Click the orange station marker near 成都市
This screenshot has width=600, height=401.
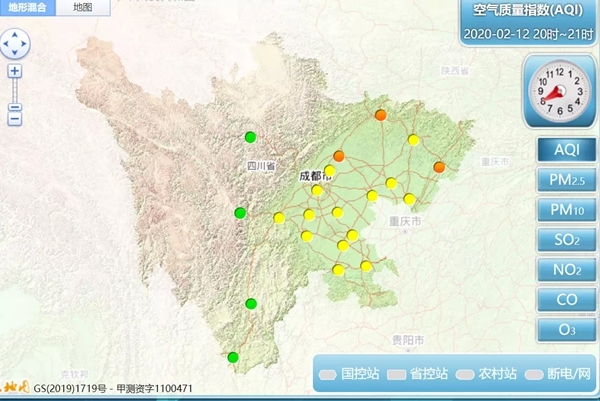(x=339, y=156)
